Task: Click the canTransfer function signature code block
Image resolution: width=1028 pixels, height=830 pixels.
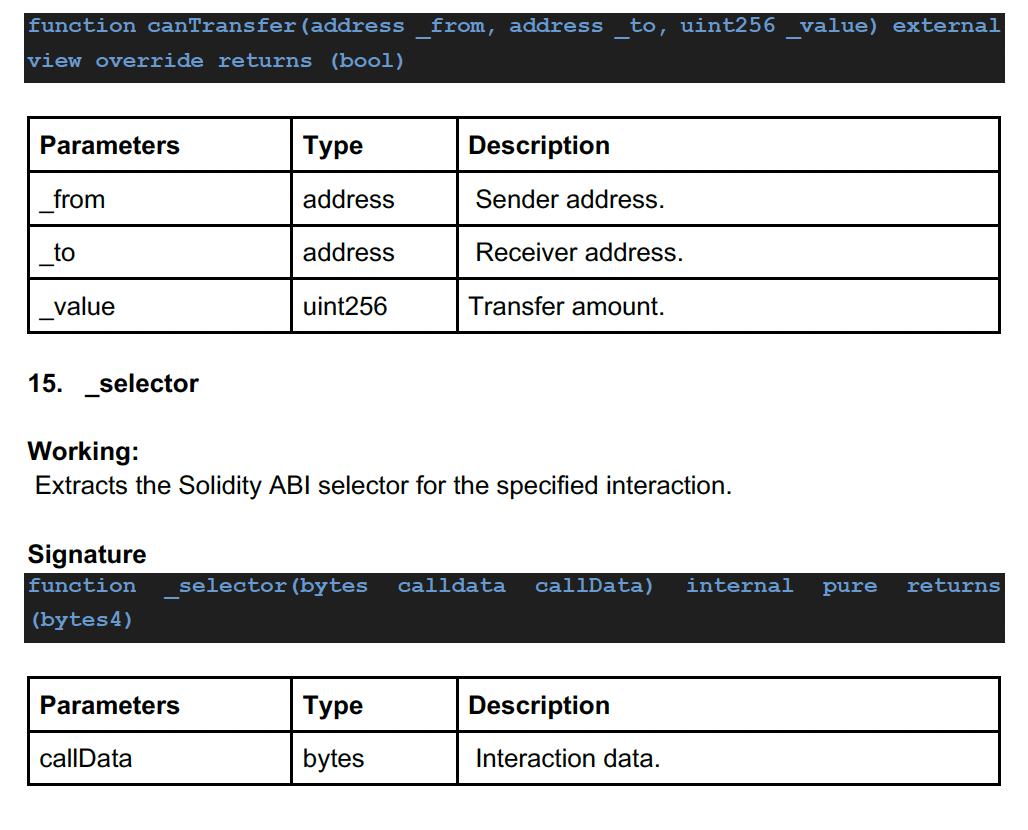Action: 514,43
